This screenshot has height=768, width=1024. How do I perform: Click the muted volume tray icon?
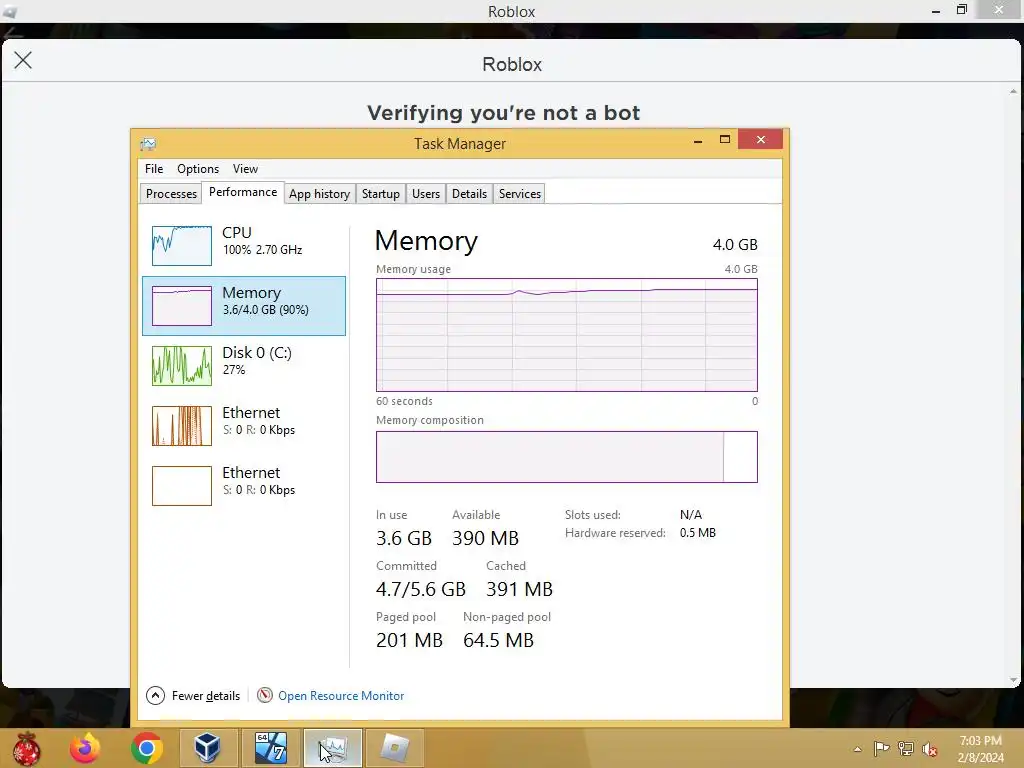(x=929, y=749)
